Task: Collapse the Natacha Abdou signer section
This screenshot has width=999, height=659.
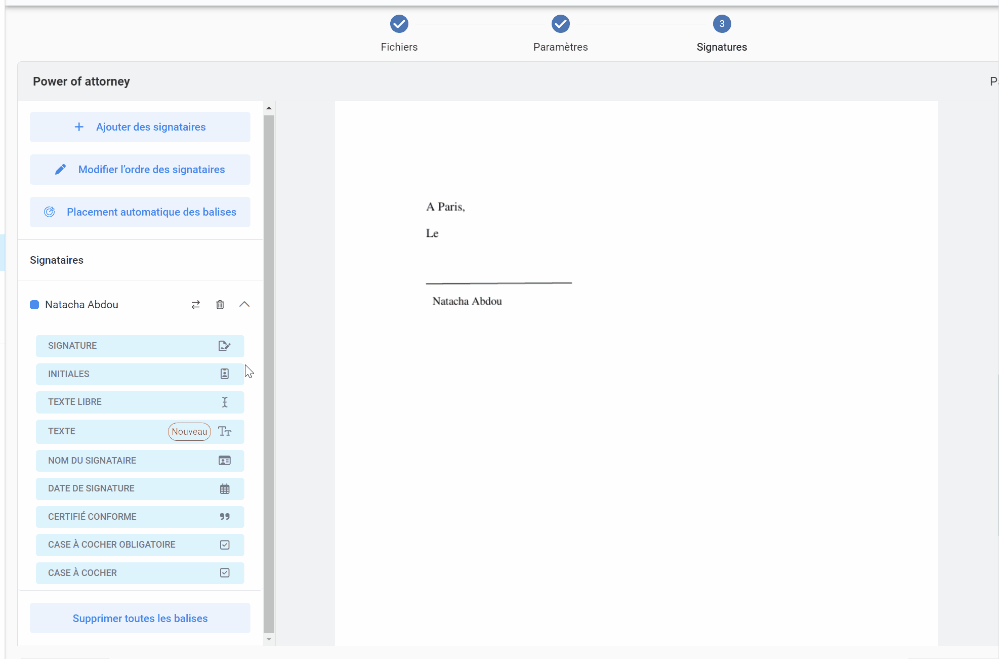Action: pyautogui.click(x=244, y=305)
